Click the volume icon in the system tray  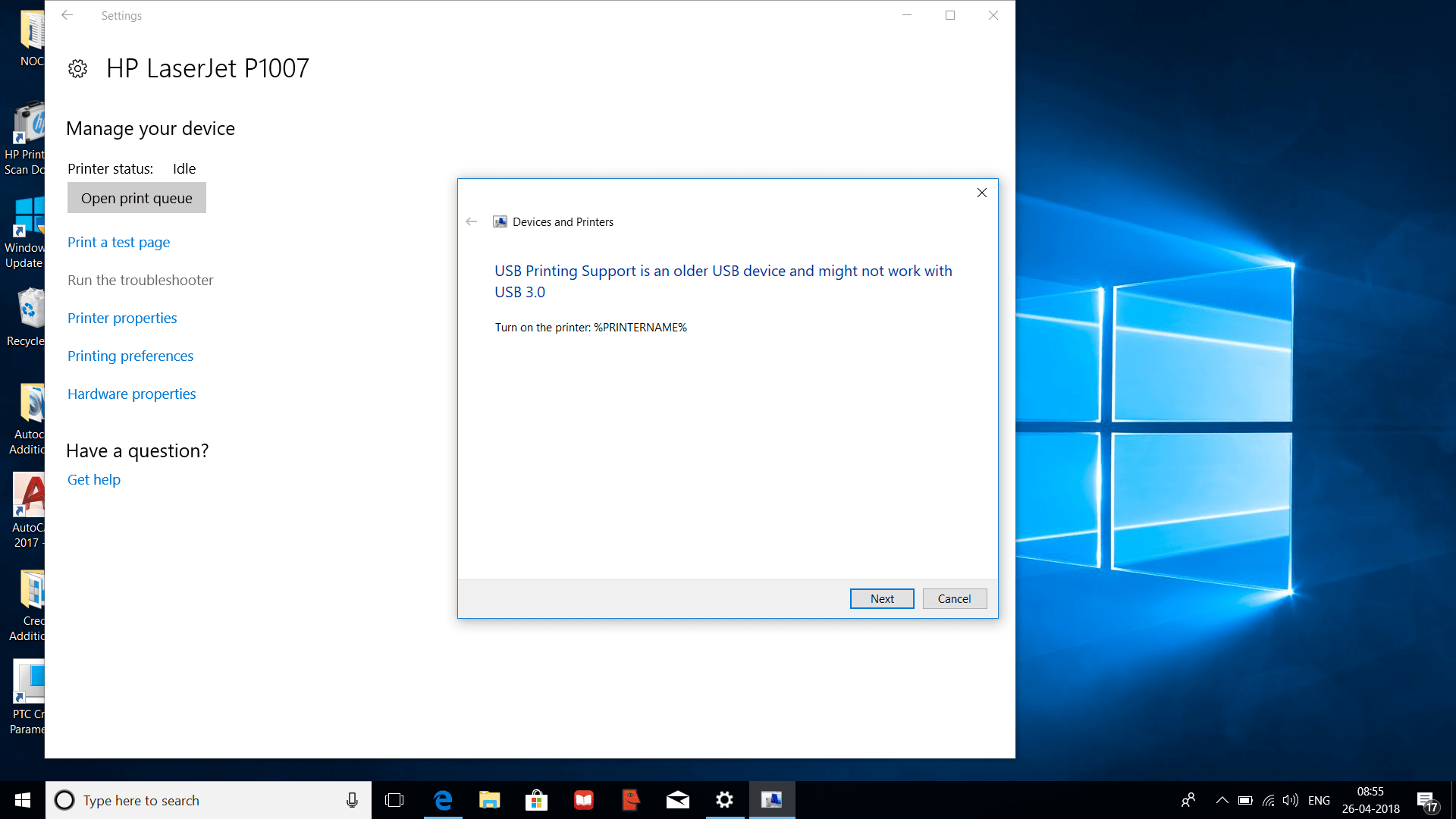pos(1289,800)
